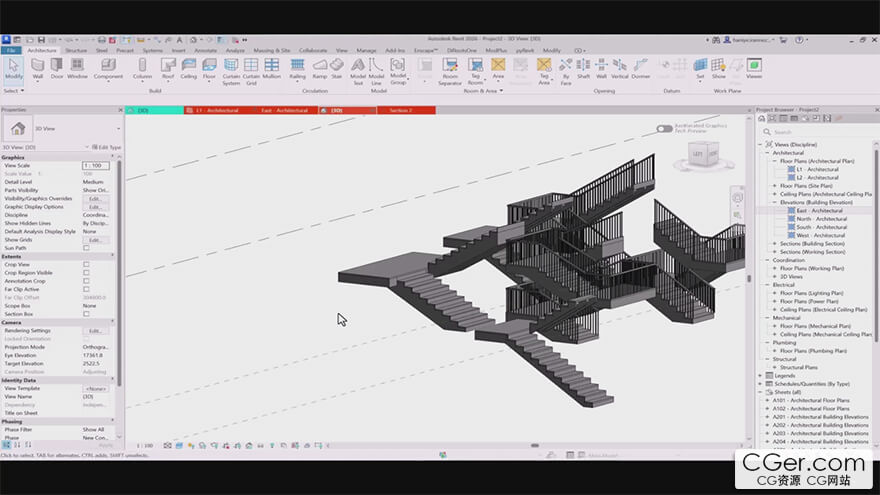880x495 pixels.
Task: Switch to the Collaborate ribbon tab
Action: point(313,51)
